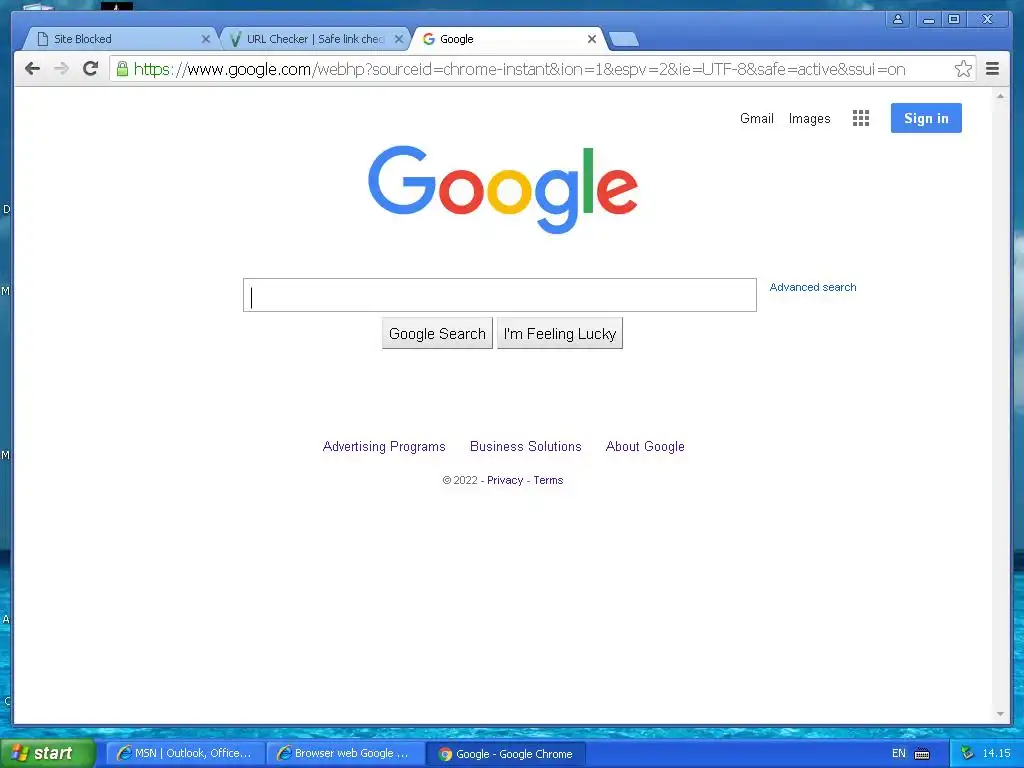Open the Terms link
This screenshot has width=1024, height=768.
point(548,480)
